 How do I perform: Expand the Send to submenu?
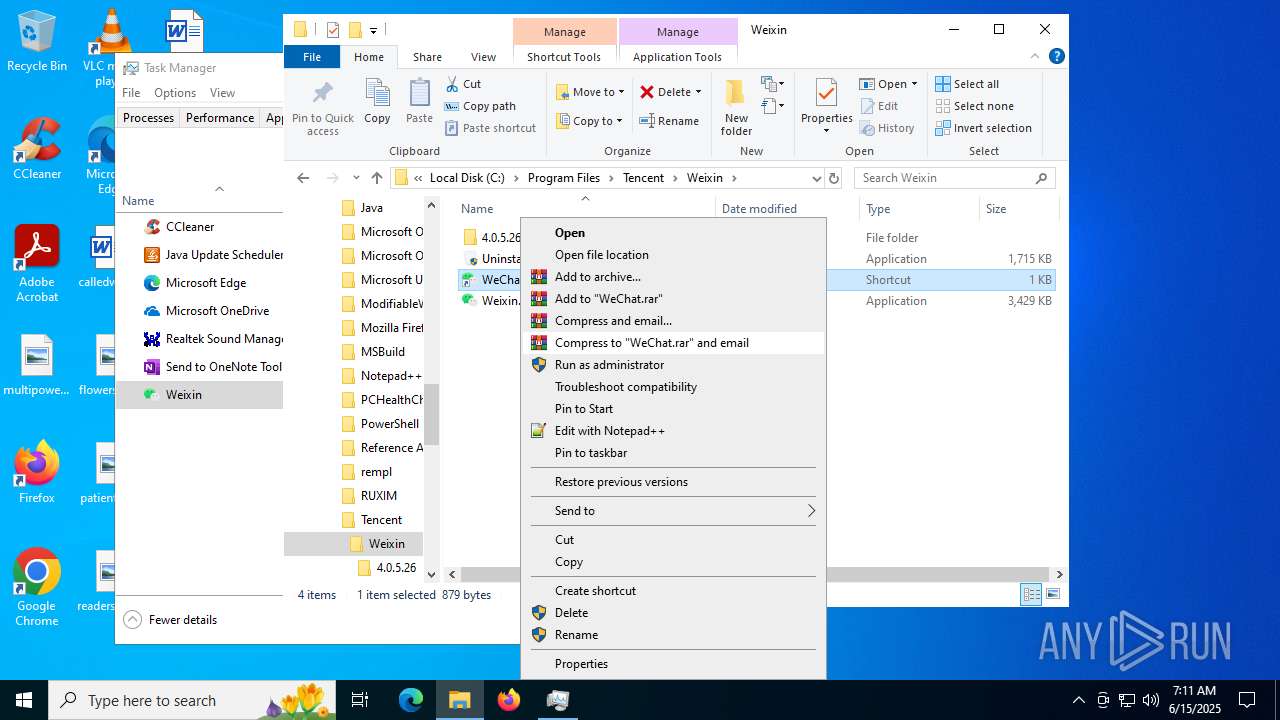point(674,511)
